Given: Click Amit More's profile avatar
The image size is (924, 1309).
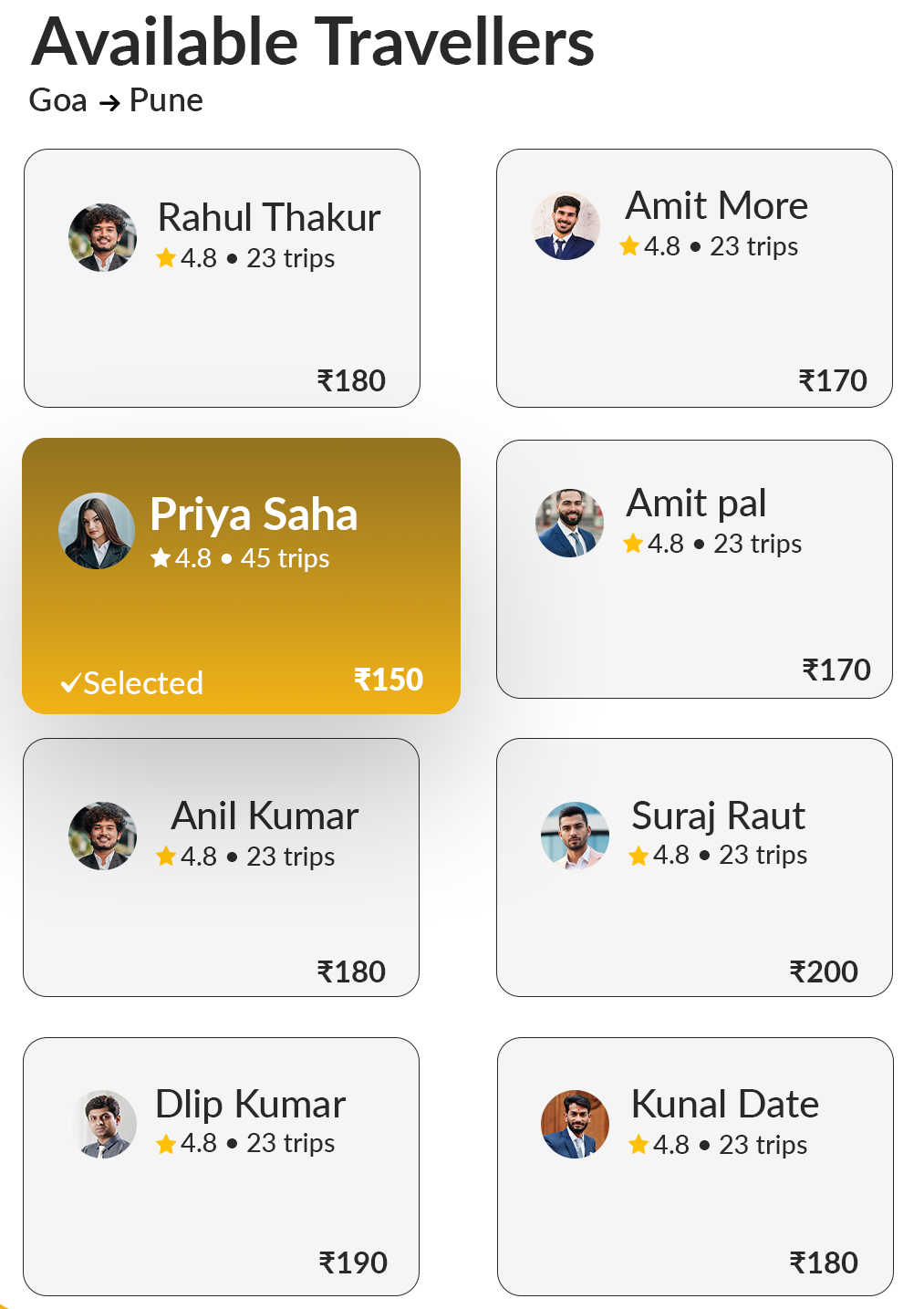Looking at the screenshot, I should coord(566,225).
